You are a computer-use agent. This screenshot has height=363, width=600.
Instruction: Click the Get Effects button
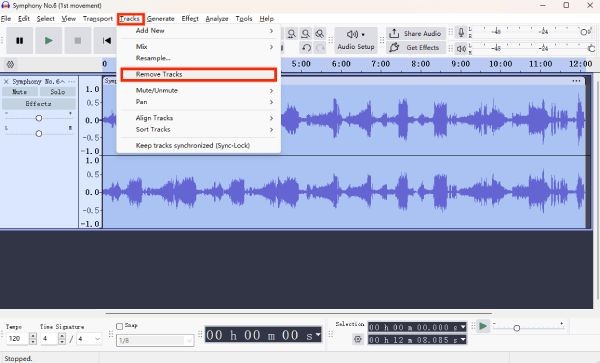(x=416, y=47)
